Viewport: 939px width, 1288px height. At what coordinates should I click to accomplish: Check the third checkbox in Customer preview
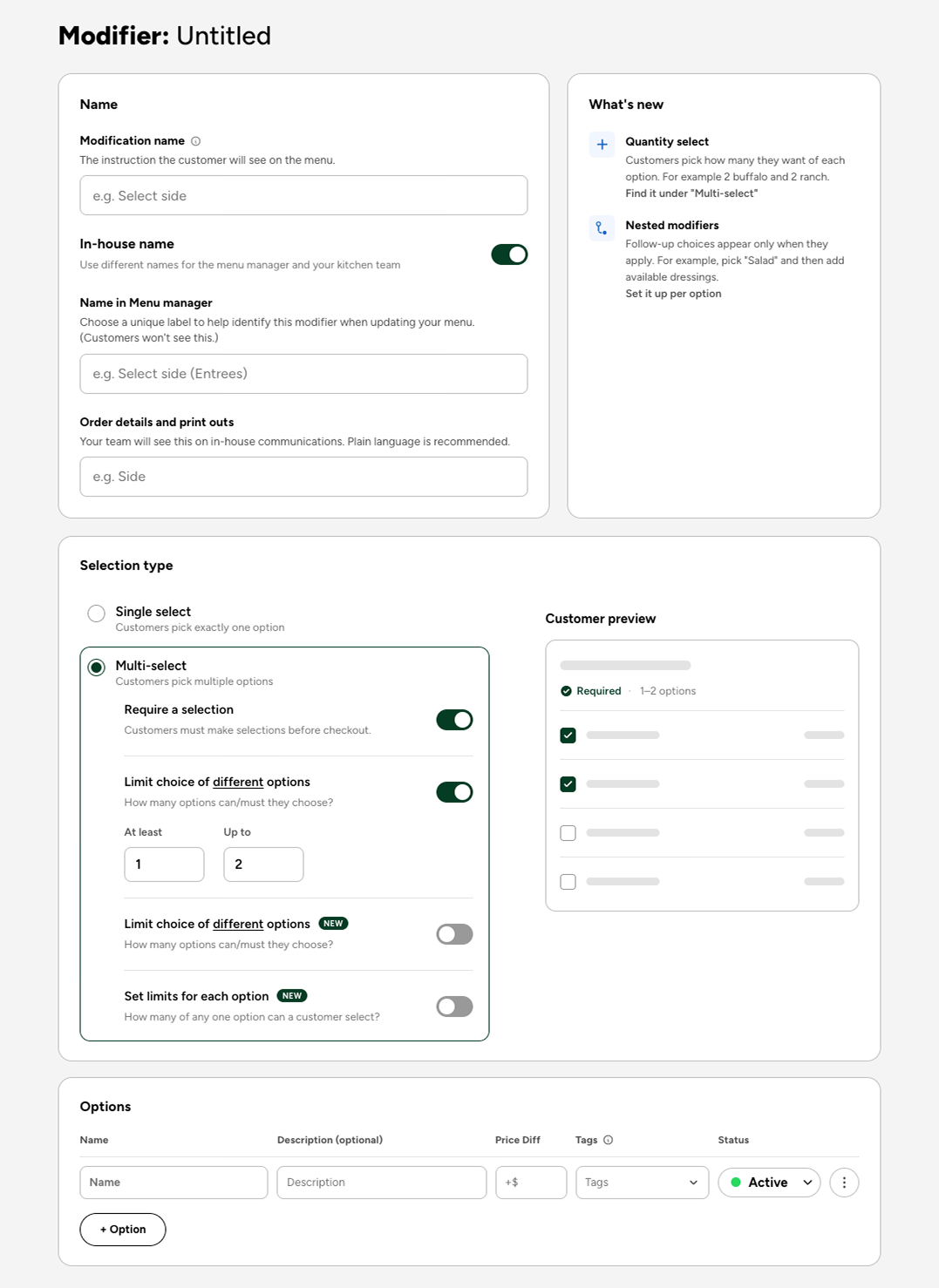568,833
